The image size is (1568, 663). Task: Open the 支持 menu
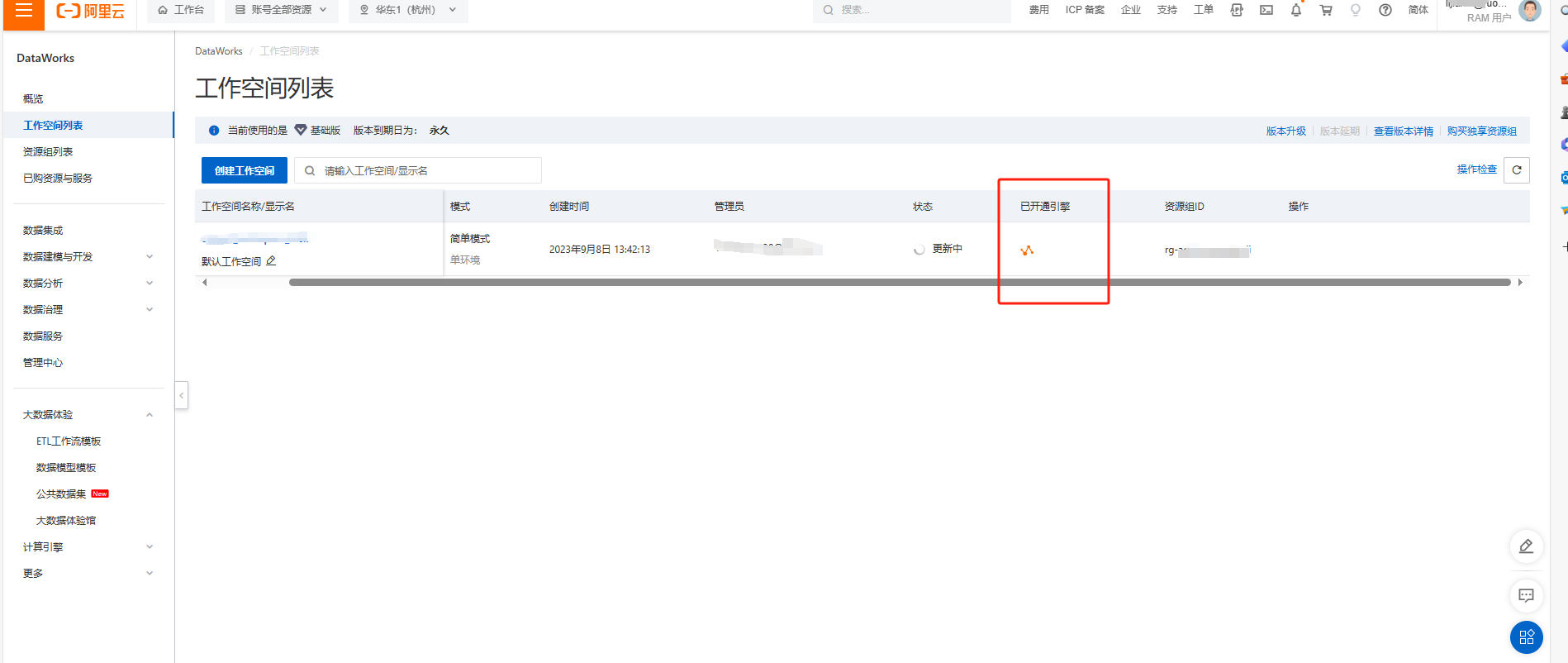point(1167,10)
